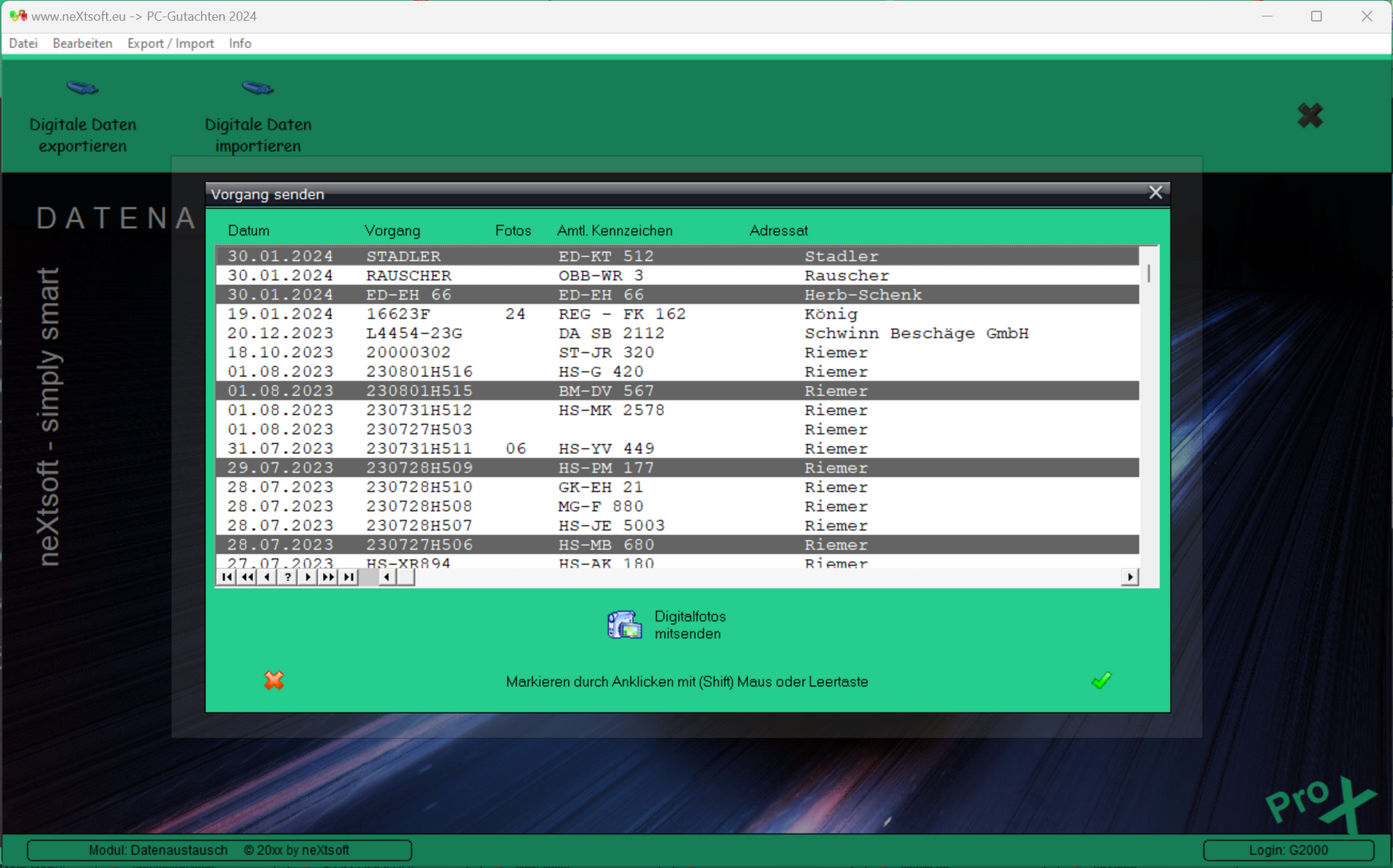Jump to the first record with the navigator icon
1393x868 pixels.
pyautogui.click(x=226, y=576)
